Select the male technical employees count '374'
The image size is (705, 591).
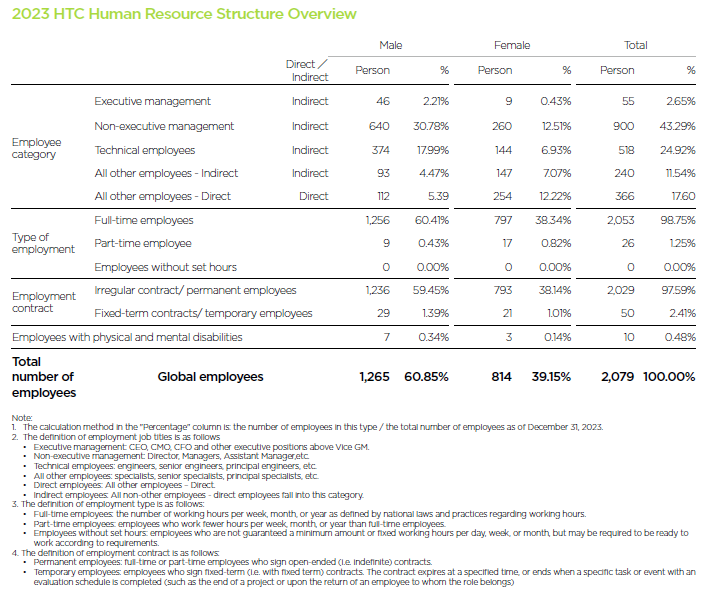[x=380, y=150]
